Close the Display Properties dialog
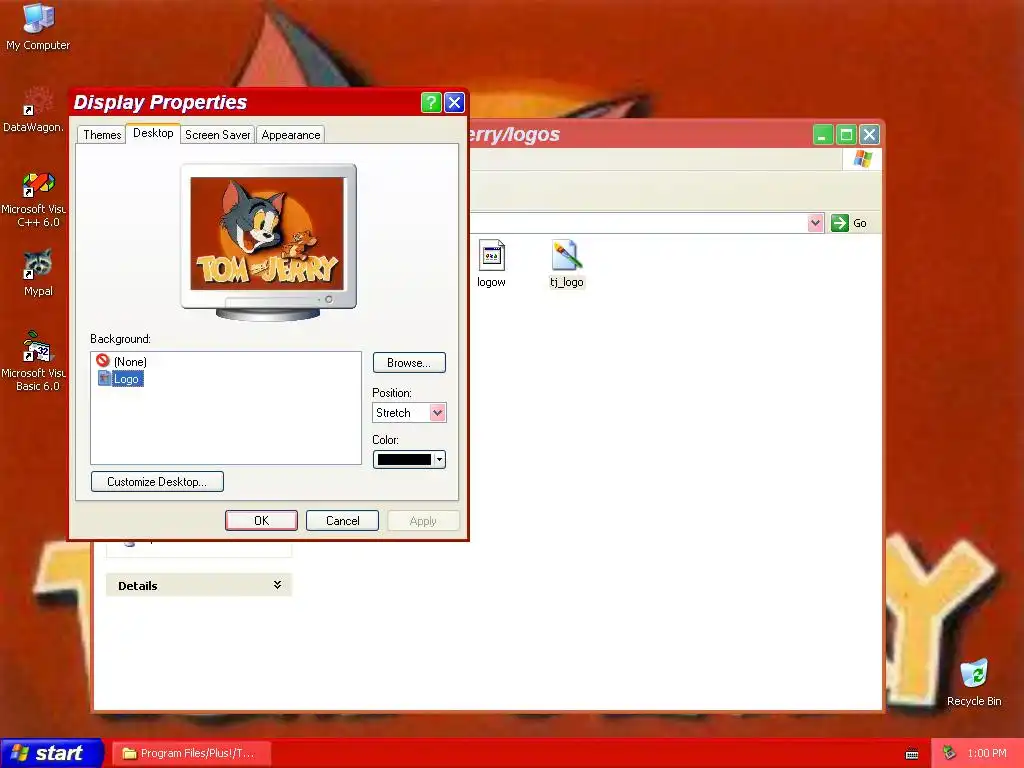Screen dimensions: 1024x768 coord(455,103)
